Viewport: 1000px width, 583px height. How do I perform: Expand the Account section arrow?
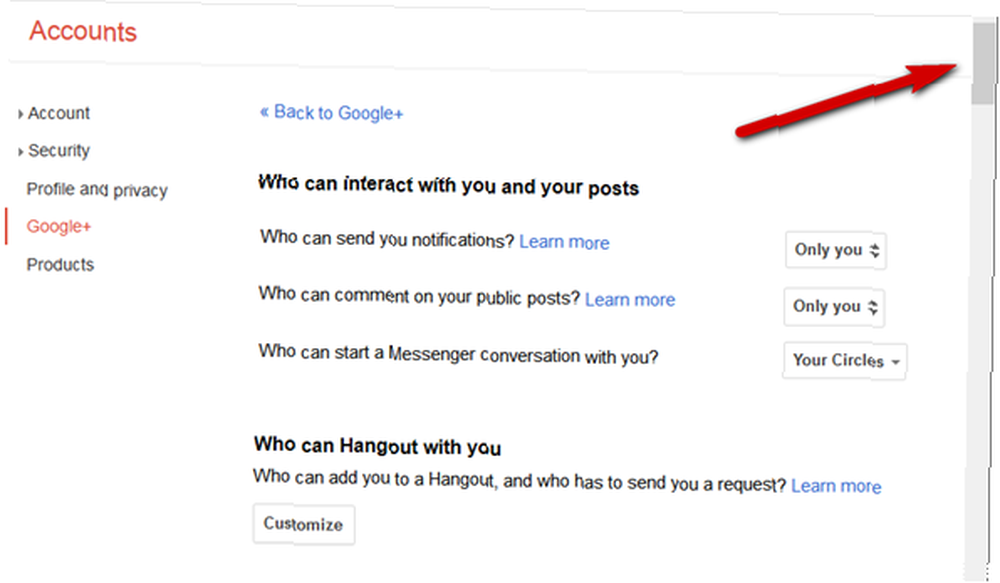click(x=20, y=114)
